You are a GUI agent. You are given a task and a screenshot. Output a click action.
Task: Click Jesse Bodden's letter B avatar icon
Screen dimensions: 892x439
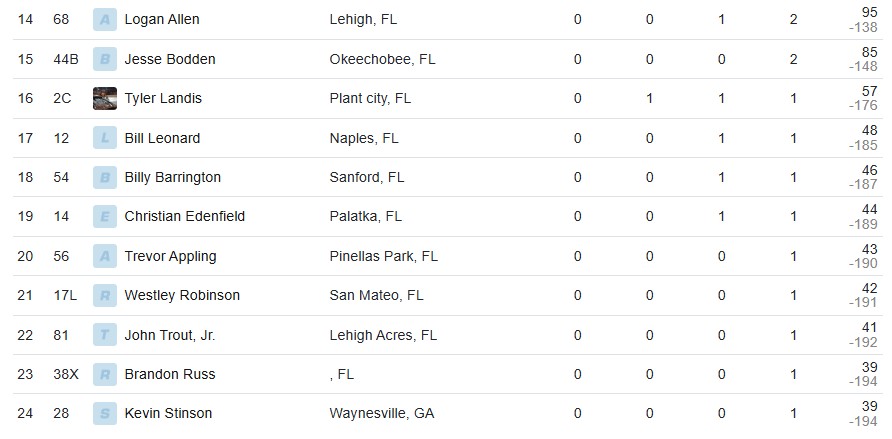point(104,59)
